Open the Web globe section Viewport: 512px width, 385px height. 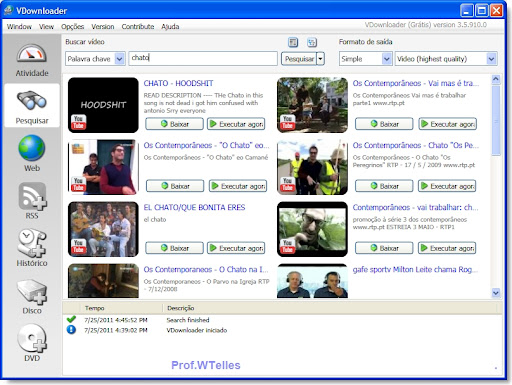[x=32, y=153]
